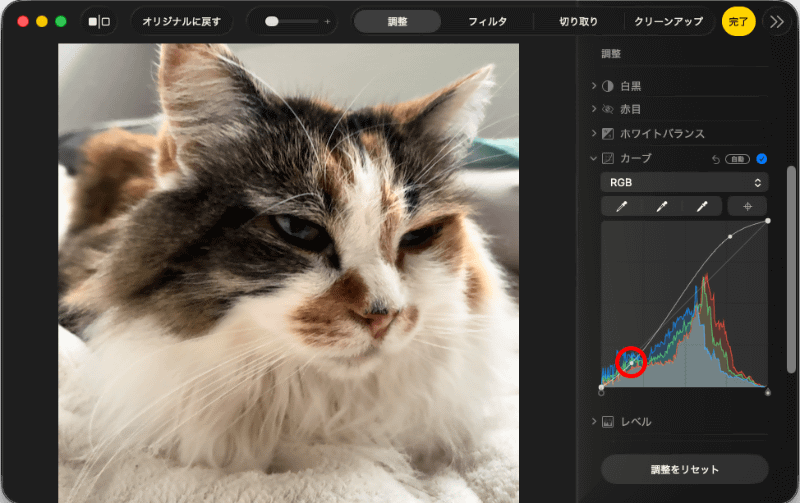Viewport: 800px width, 503px height.
Task: Select the white point eyedropper
Action: 702,207
